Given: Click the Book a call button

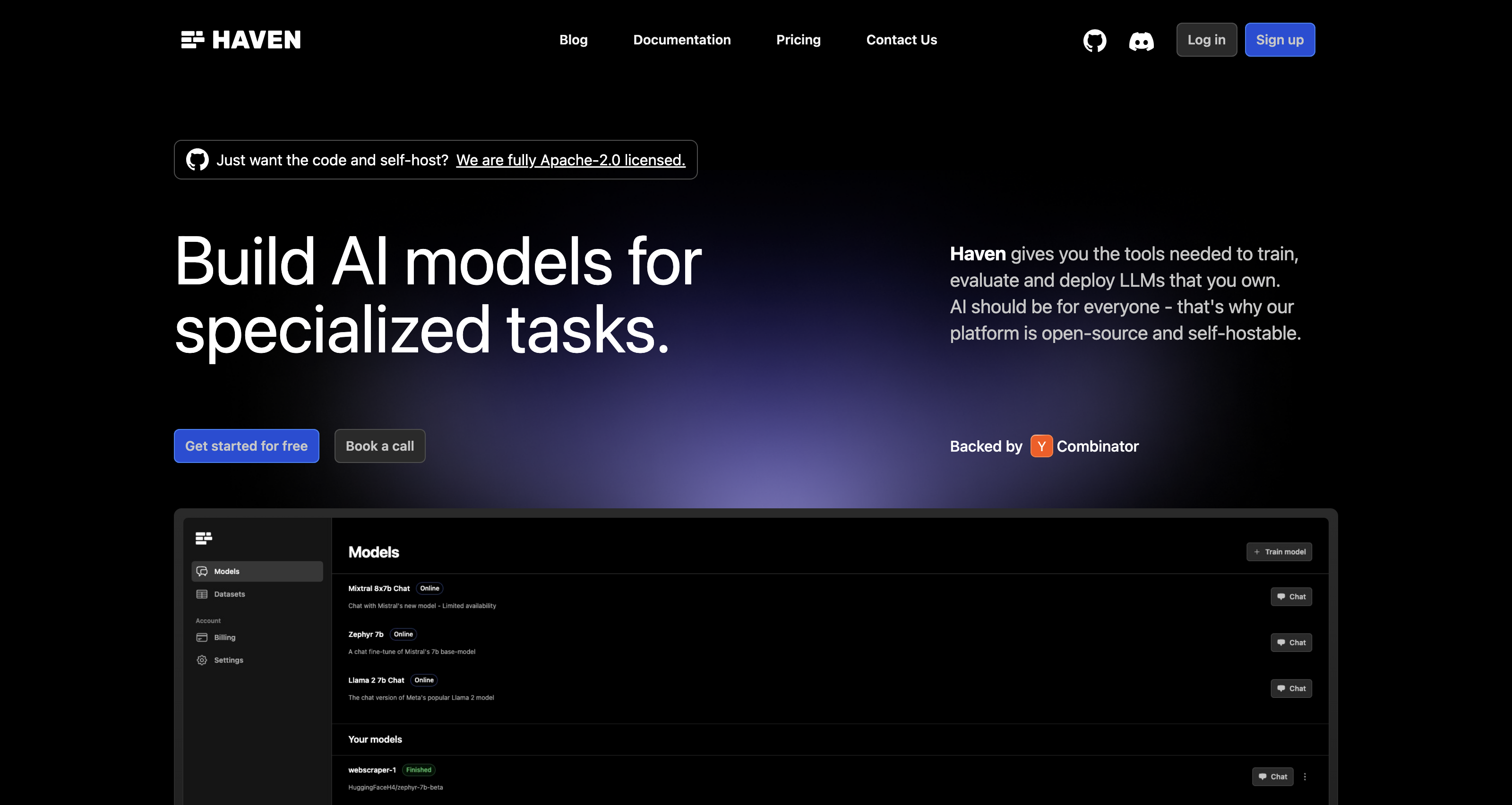Looking at the screenshot, I should click(x=380, y=446).
